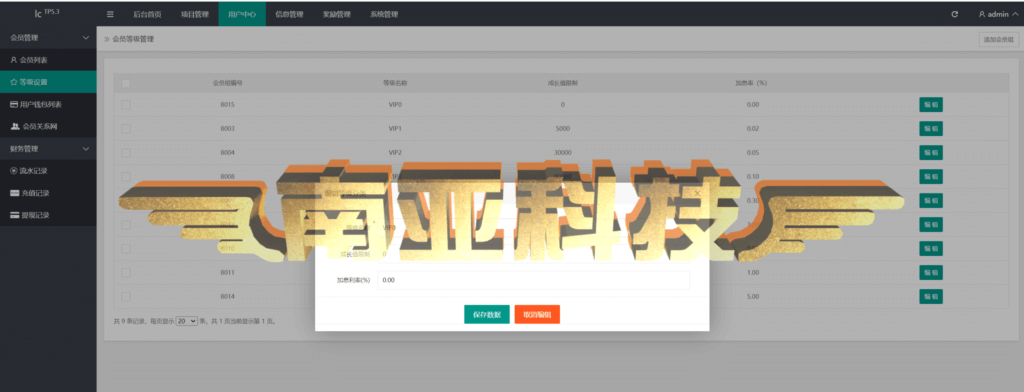Screen dimensions: 1024x392
Task: Click 编辑 button for the VIP2 row
Action: 931,153
